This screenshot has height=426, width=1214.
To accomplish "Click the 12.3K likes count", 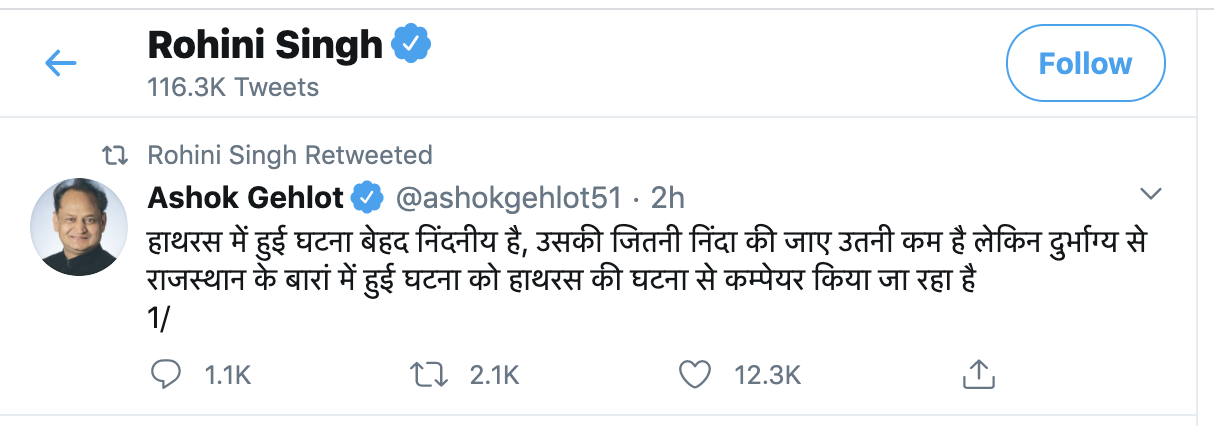I will tap(767, 375).
